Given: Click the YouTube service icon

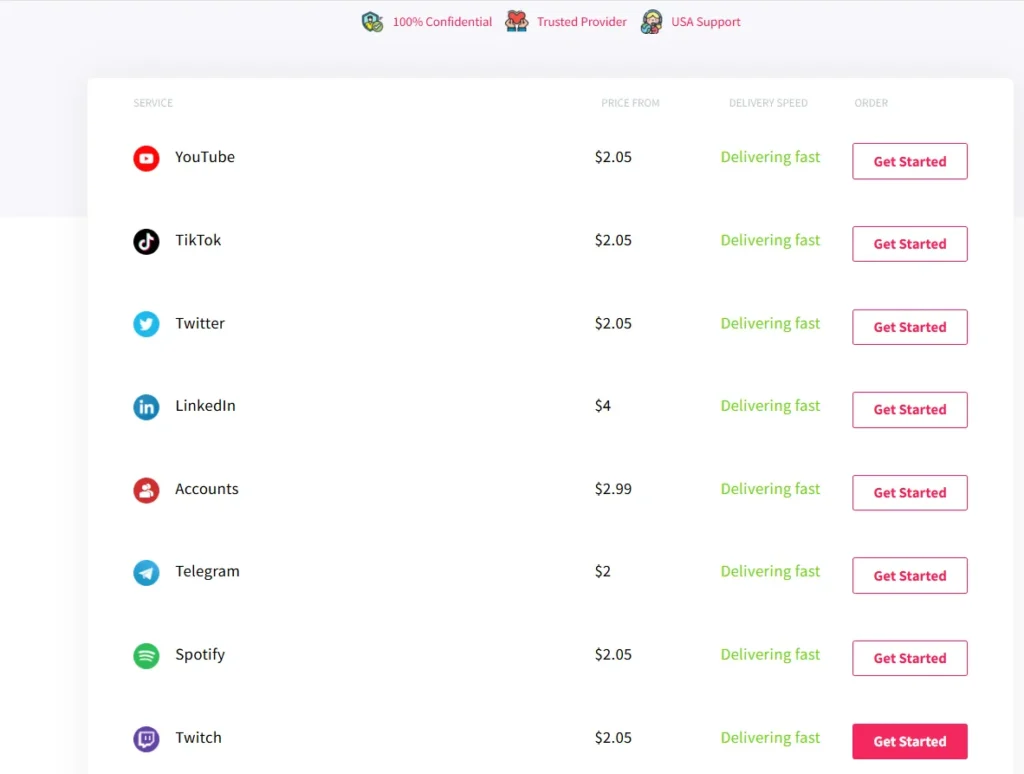Looking at the screenshot, I should pyautogui.click(x=146, y=158).
